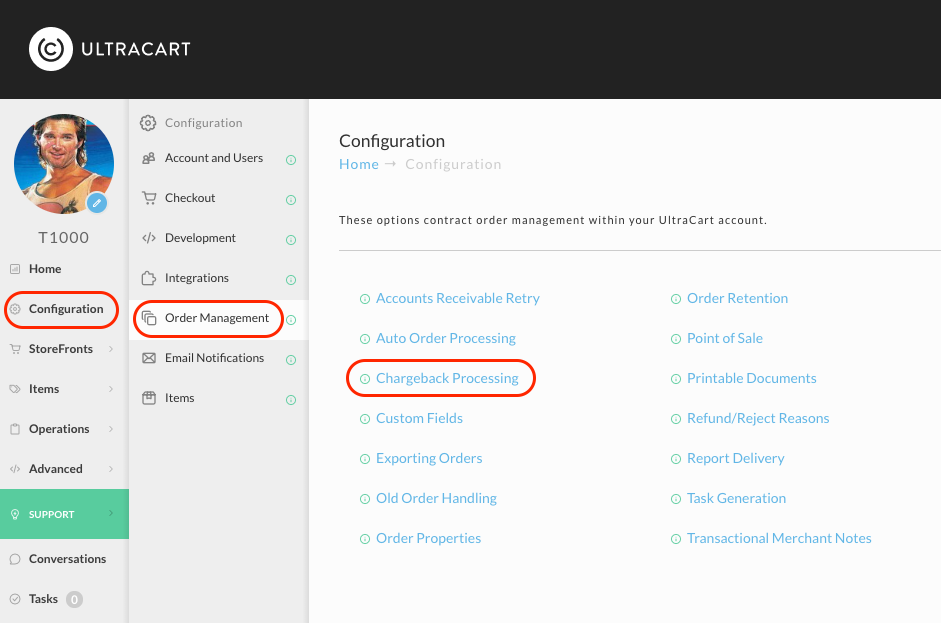Open Old Order Handling link
The image size is (941, 623).
436,498
